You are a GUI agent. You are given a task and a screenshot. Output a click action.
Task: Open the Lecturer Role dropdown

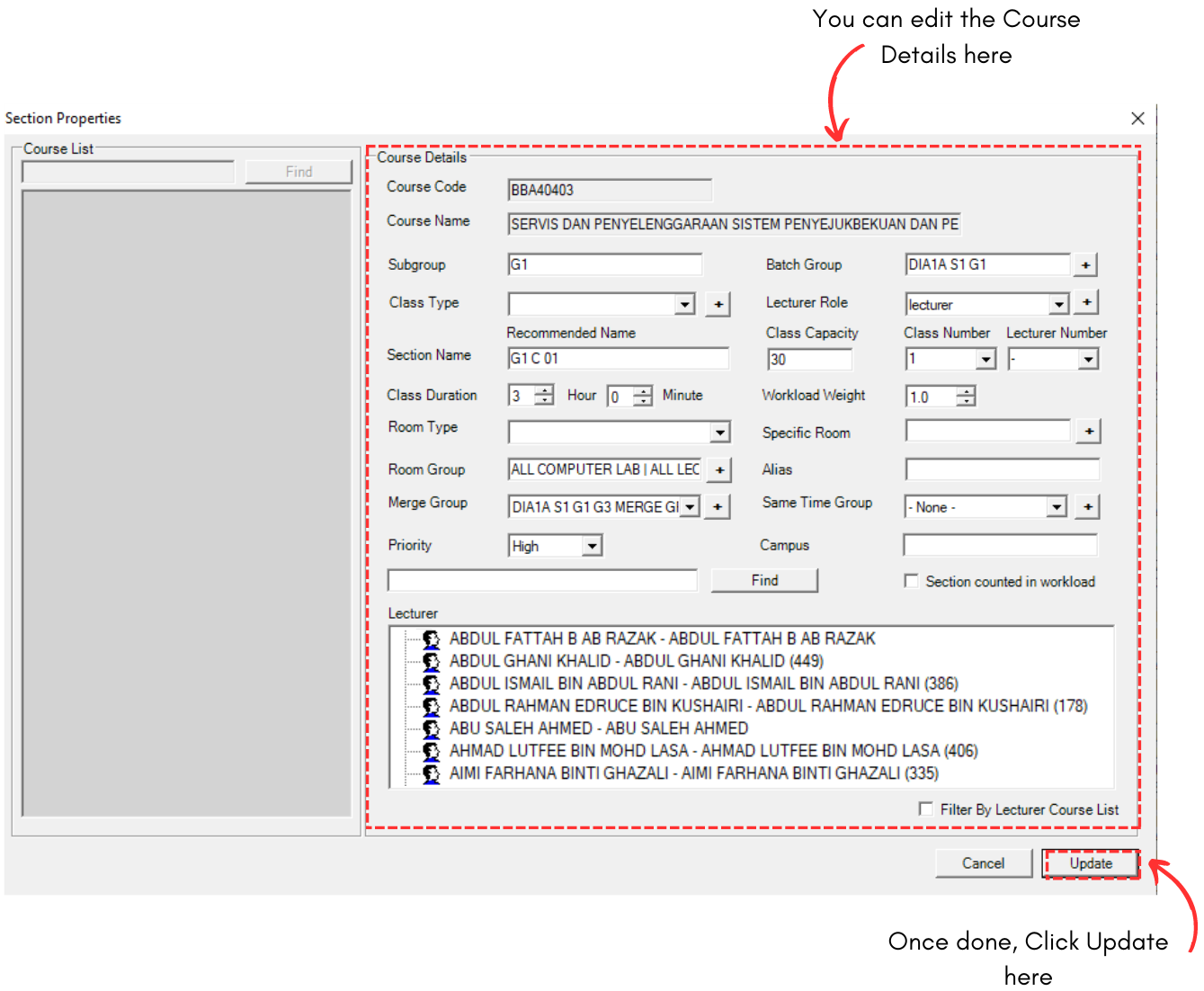(1058, 305)
